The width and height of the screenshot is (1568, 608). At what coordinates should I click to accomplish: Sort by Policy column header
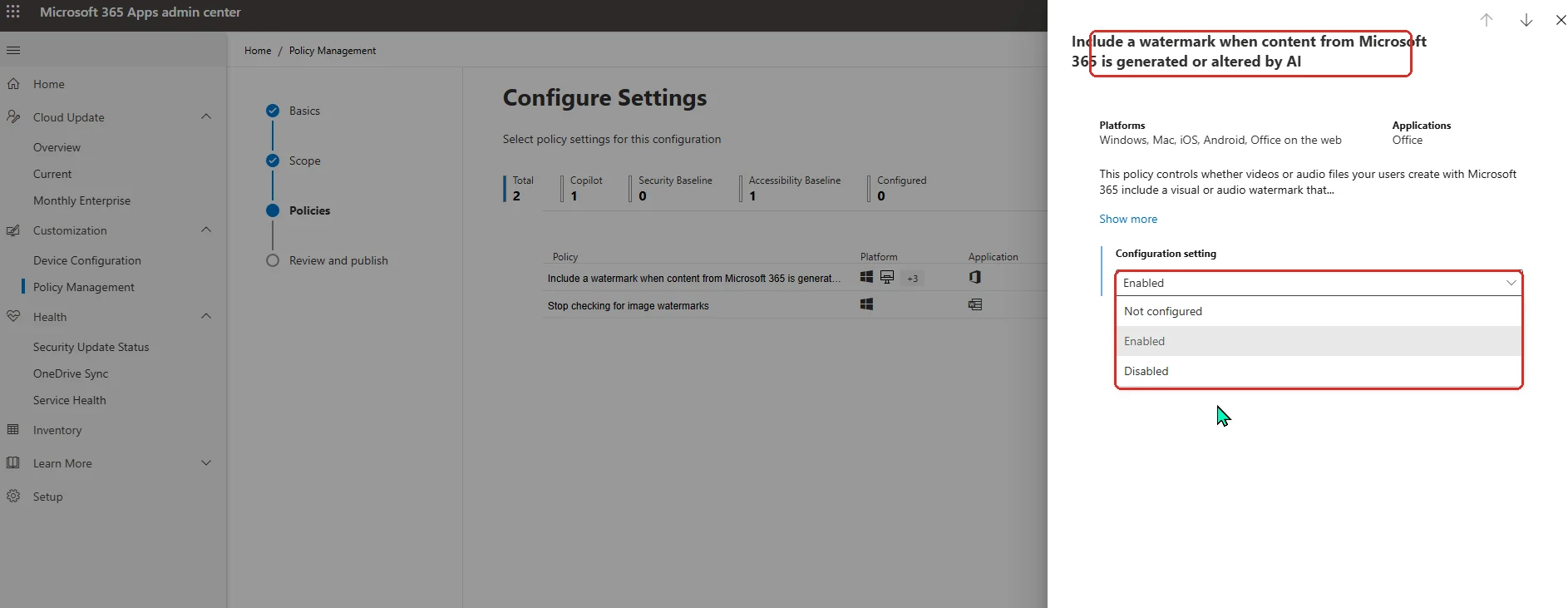click(565, 257)
